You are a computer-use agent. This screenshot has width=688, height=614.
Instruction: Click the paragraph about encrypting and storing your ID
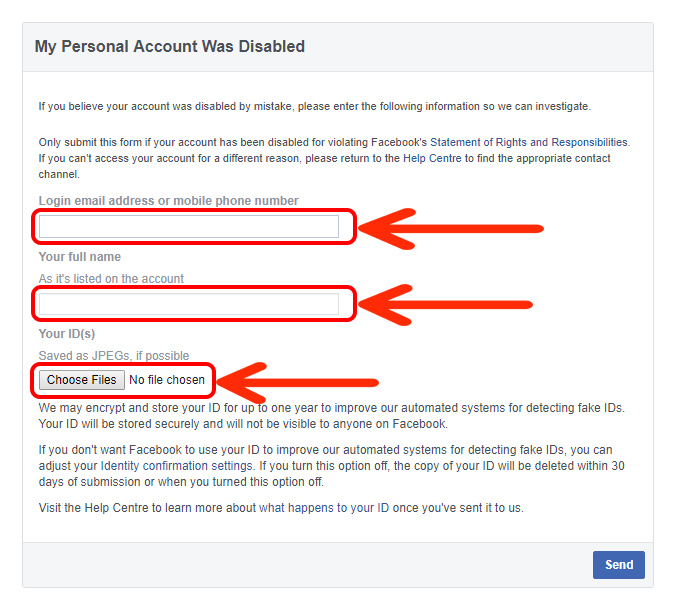(331, 416)
